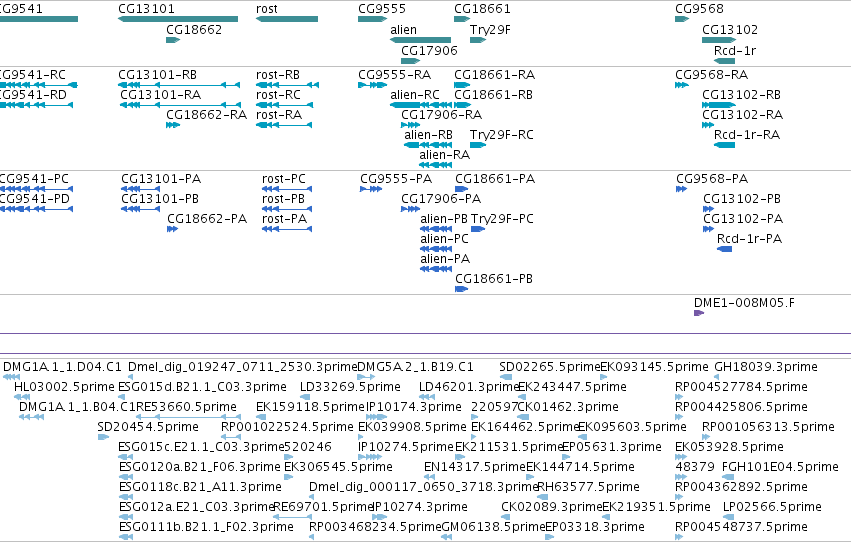Click the LD33269.5prime EST label
Viewport: 851px width, 542px height.
pyautogui.click(x=350, y=387)
